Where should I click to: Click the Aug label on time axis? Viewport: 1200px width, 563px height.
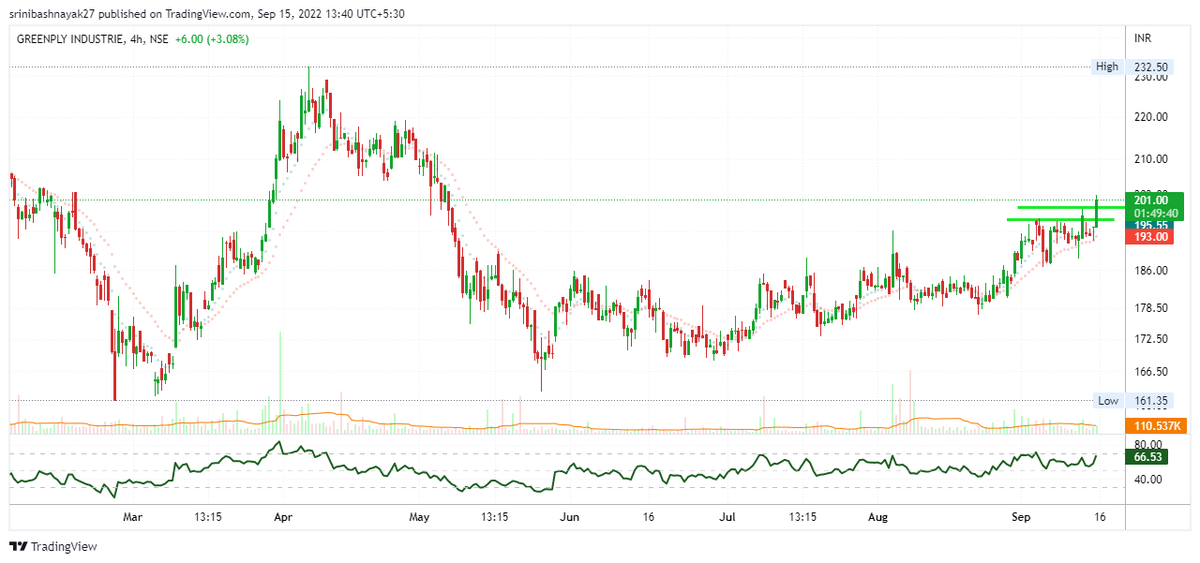click(x=877, y=517)
